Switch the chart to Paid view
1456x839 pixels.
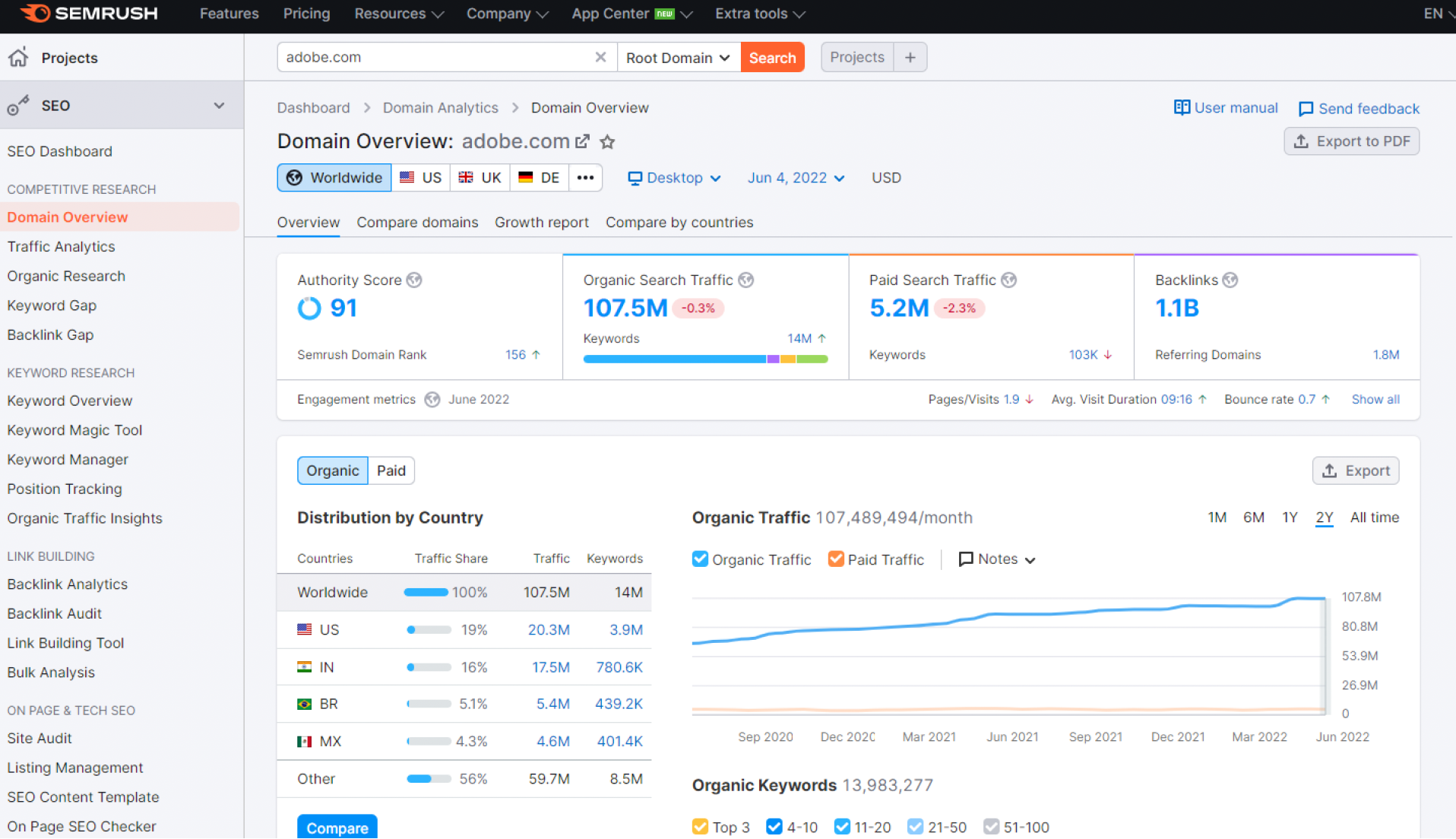click(x=391, y=470)
